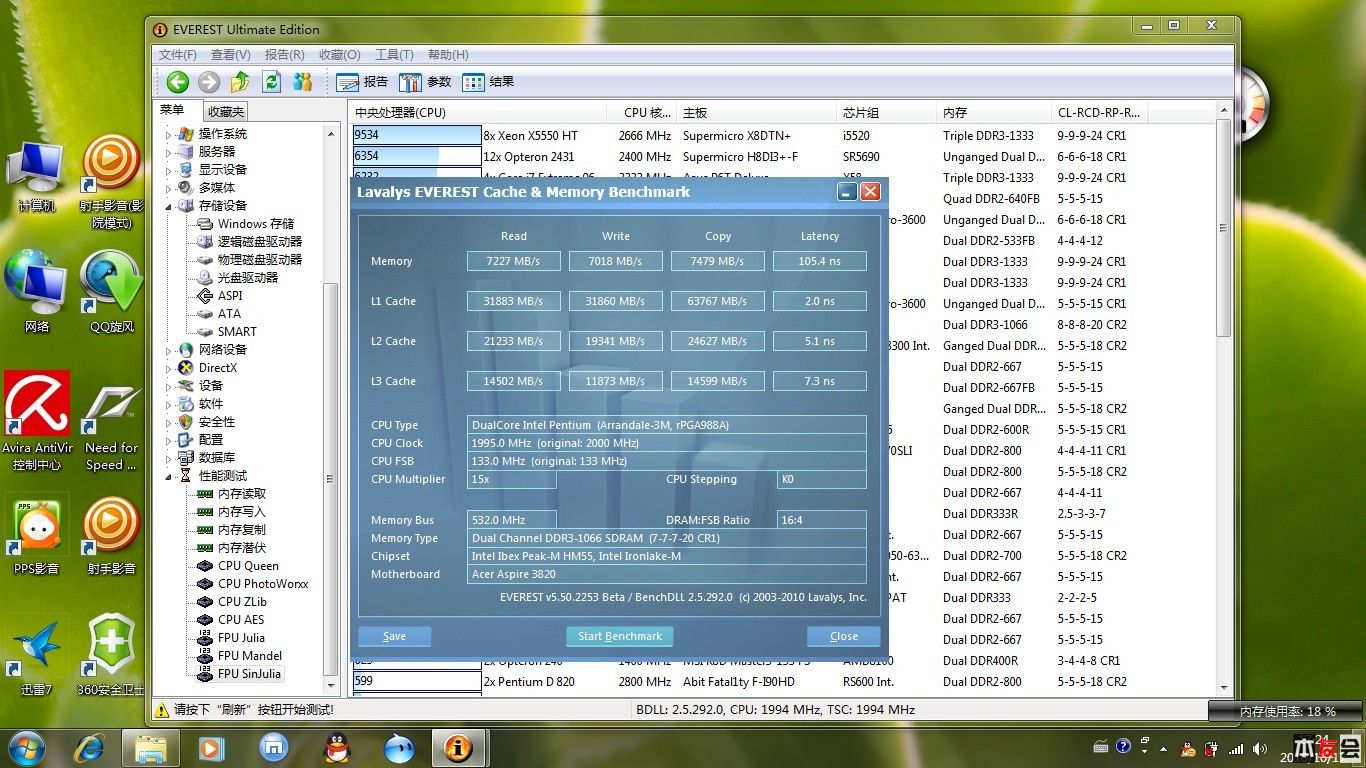Open QQ旋风 desktop icon
1366x768 pixels.
(x=111, y=292)
